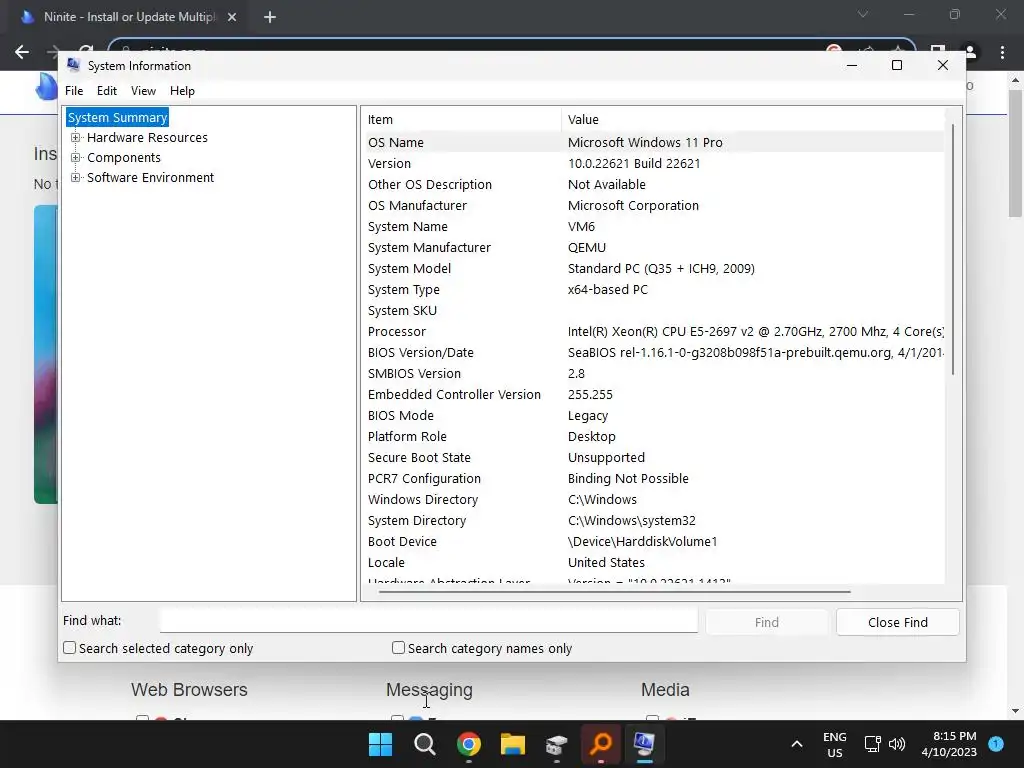Image resolution: width=1024 pixels, height=768 pixels.
Task: Click into the Find what text field
Action: point(428,620)
